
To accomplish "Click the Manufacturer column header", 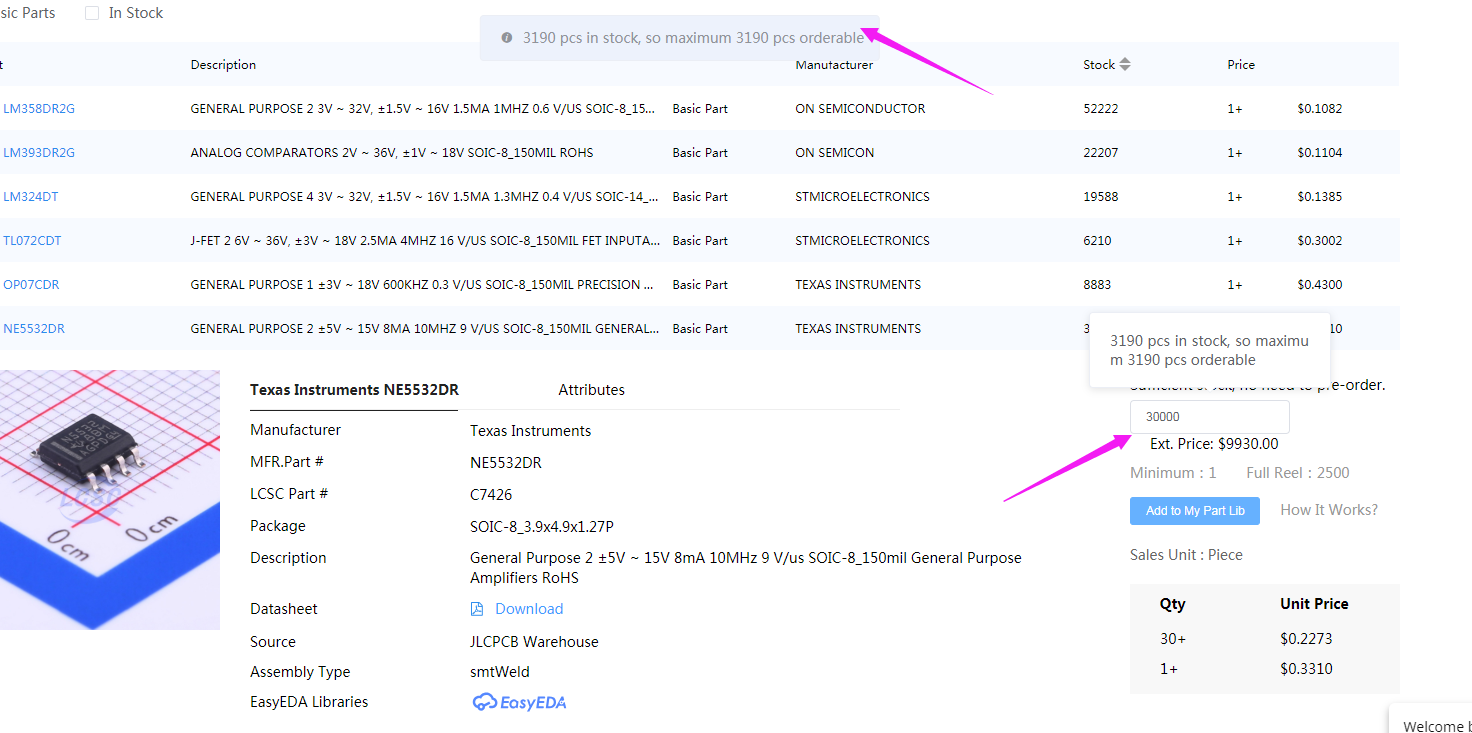I will point(834,65).
